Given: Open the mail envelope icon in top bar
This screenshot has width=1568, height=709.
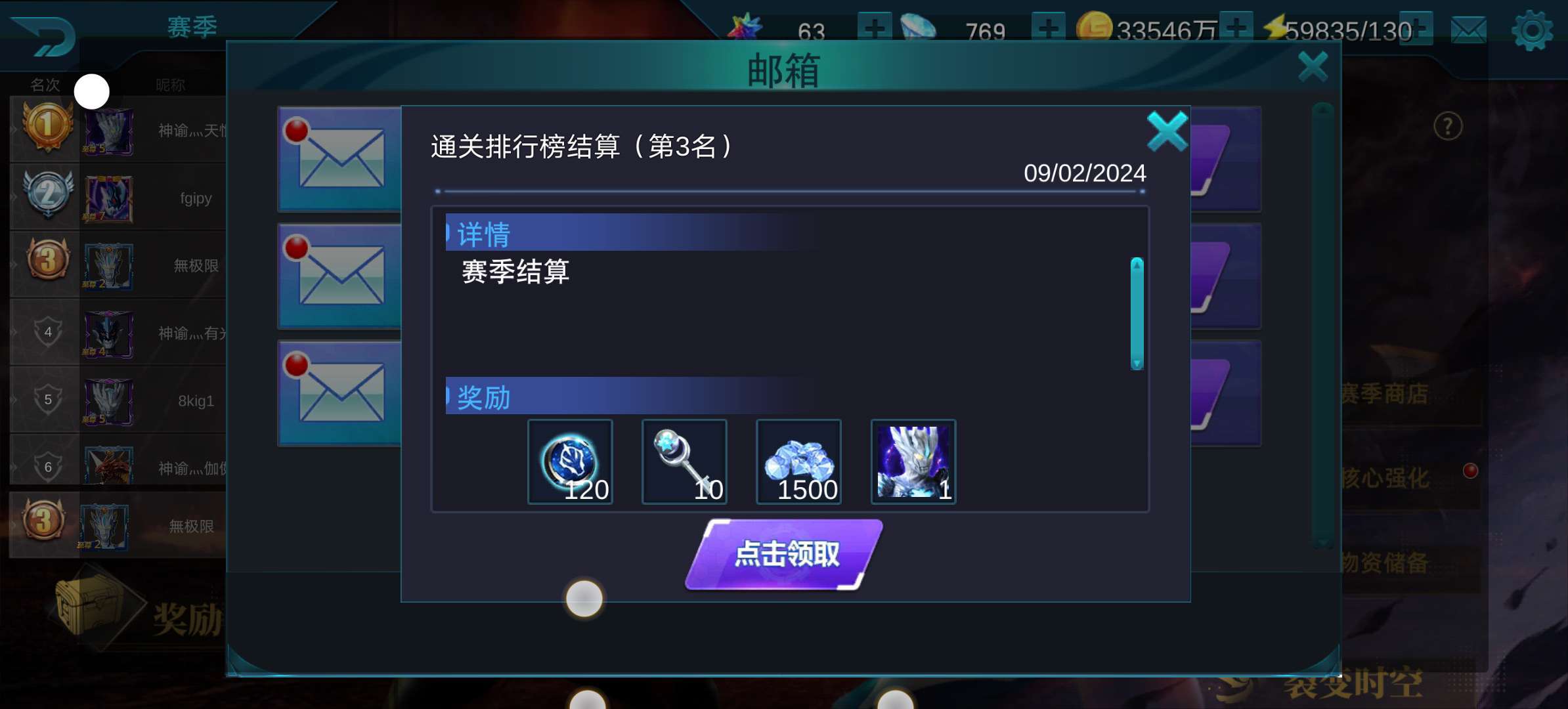Looking at the screenshot, I should 1468,30.
